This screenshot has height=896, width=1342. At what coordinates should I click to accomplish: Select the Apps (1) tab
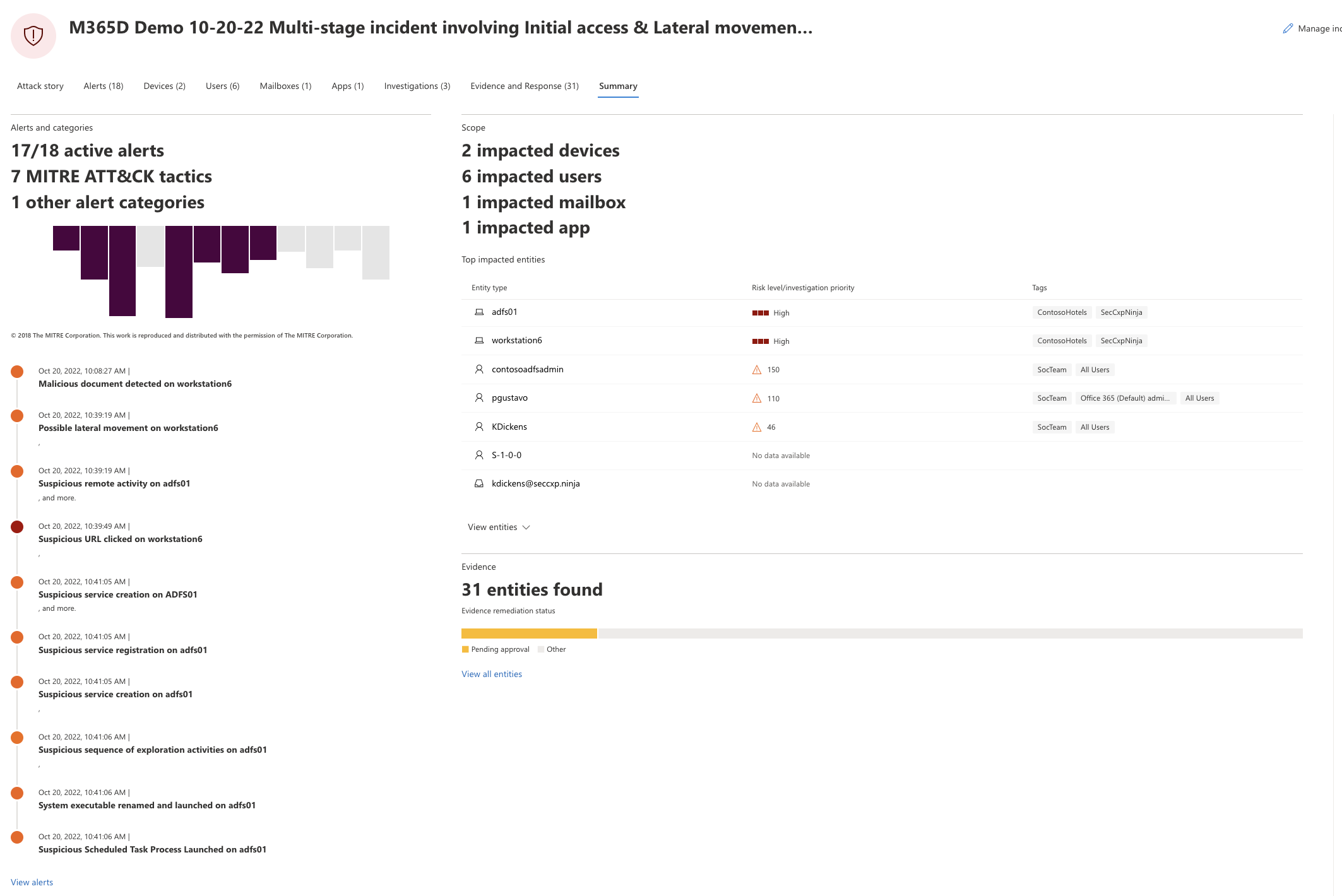(x=348, y=86)
